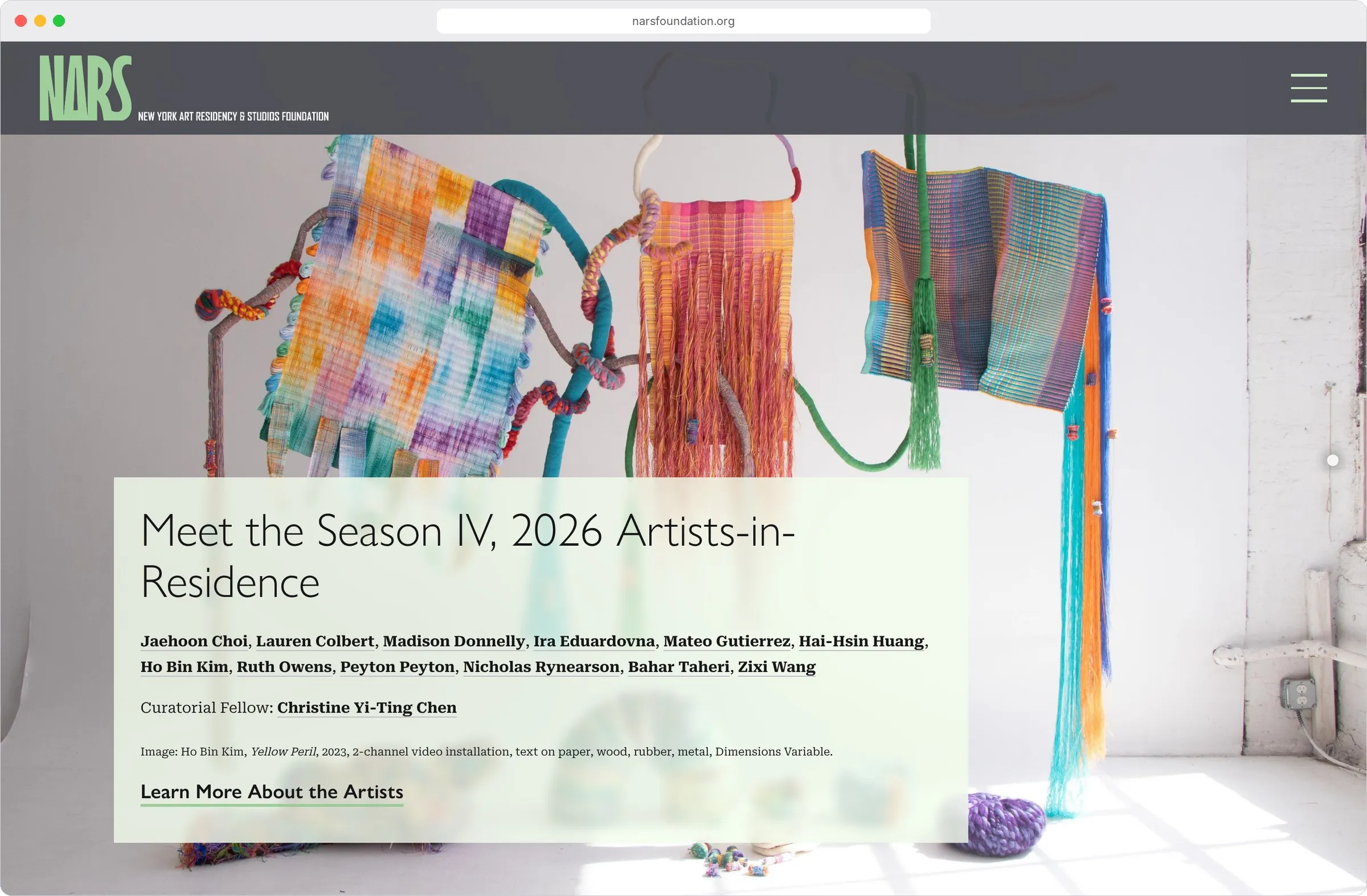Open Hai-Hsin Huang artist link
Image resolution: width=1367 pixels, height=896 pixels.
click(862, 641)
